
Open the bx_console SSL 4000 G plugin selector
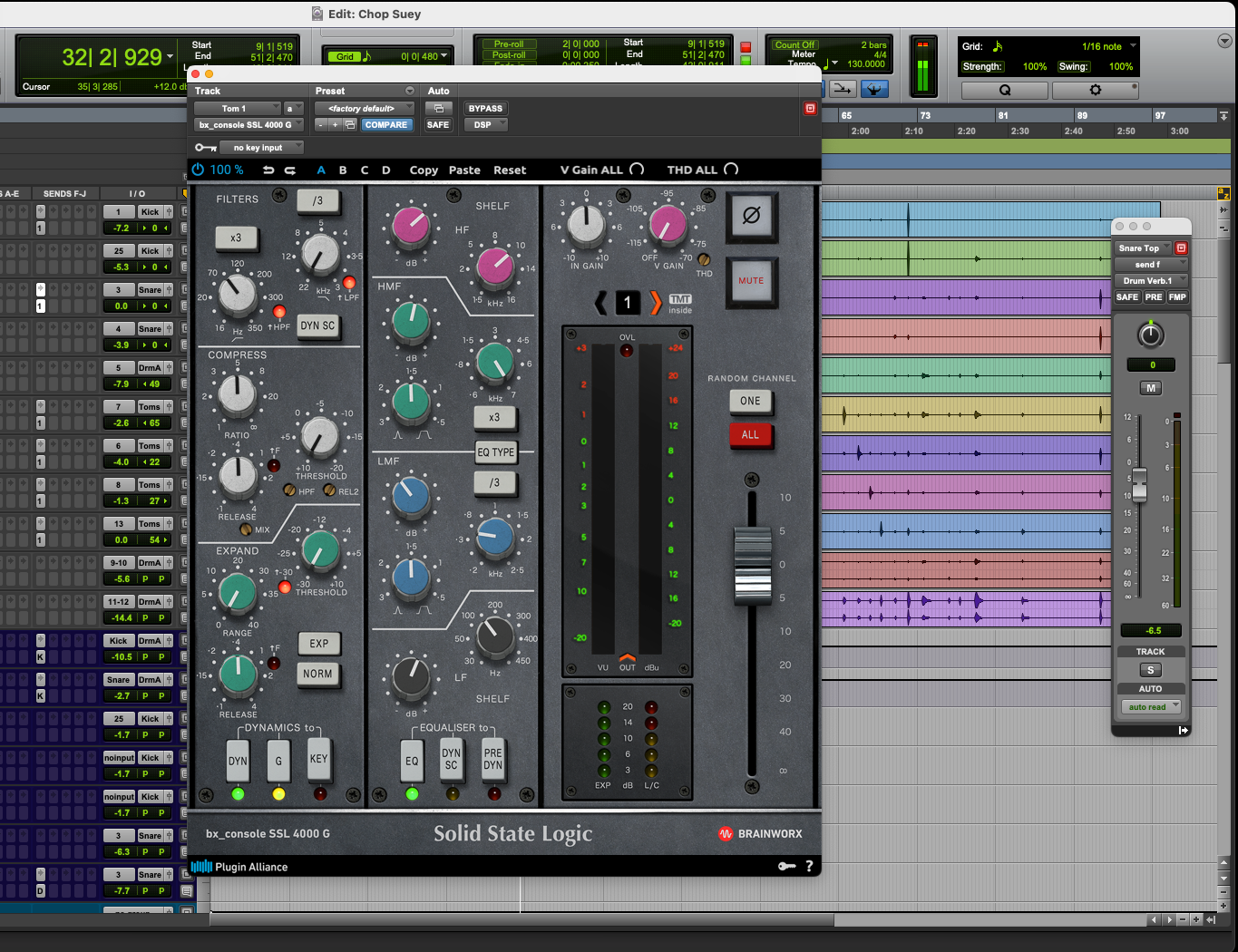coord(249,125)
